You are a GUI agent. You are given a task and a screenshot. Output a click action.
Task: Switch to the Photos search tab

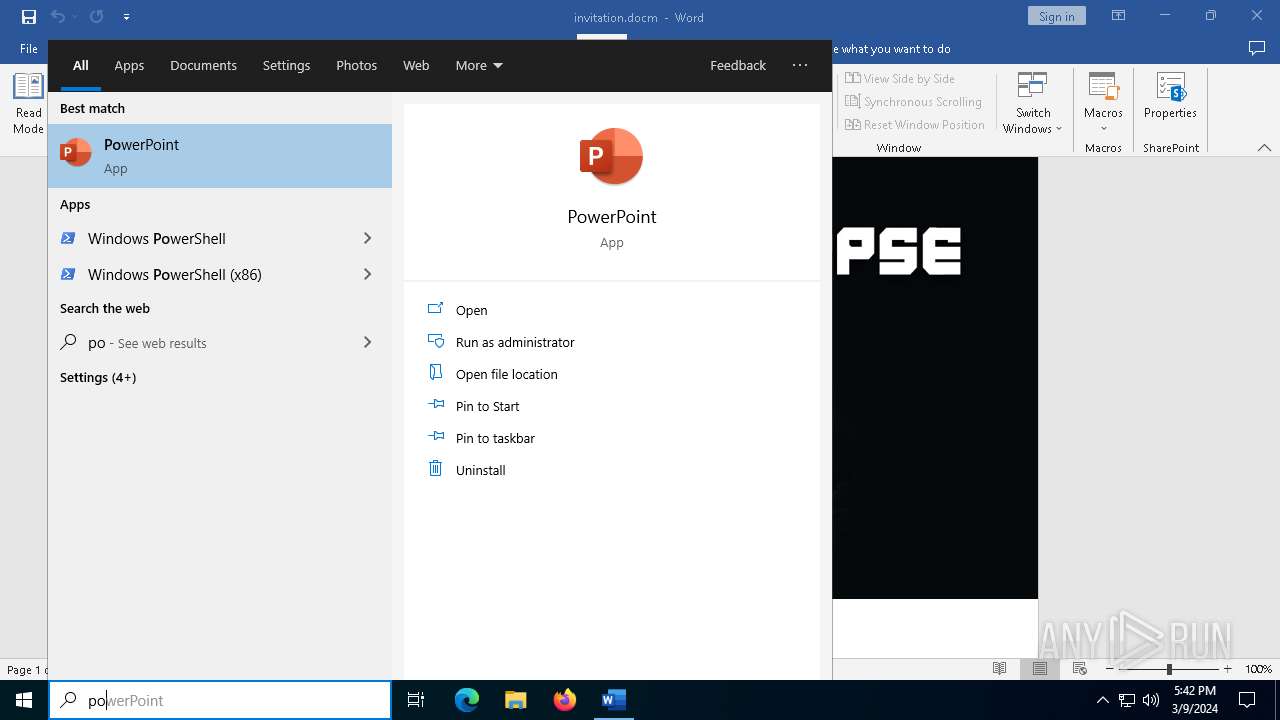[x=356, y=65]
